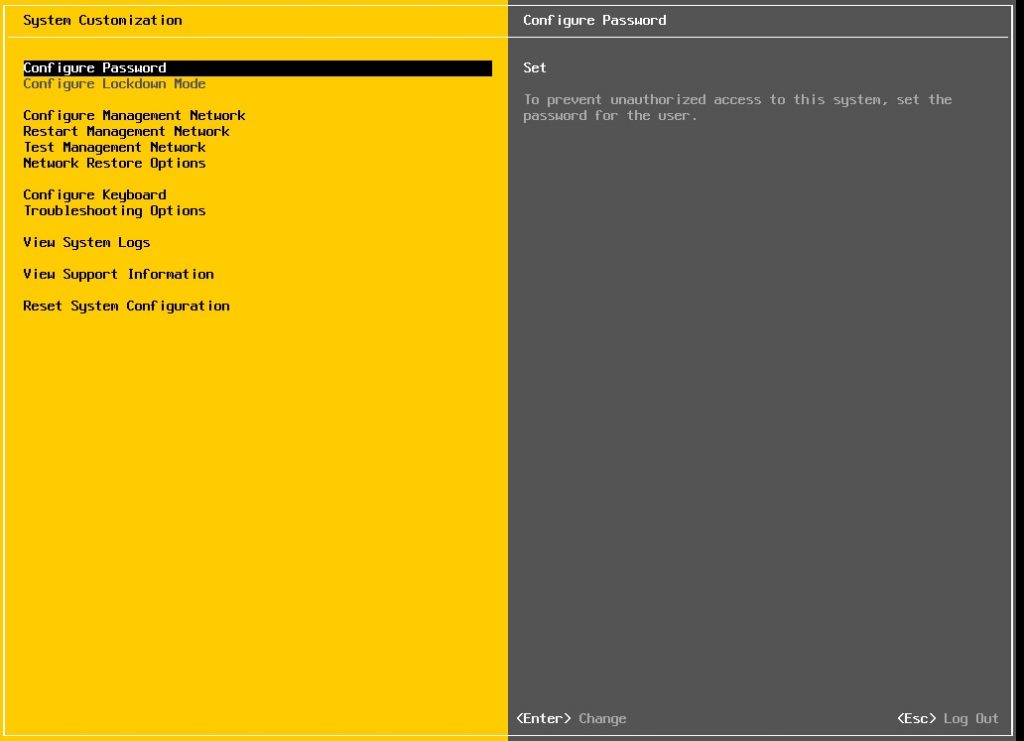Viewport: 1024px width, 741px height.
Task: Open Configure Management Network
Action: coord(134,116)
